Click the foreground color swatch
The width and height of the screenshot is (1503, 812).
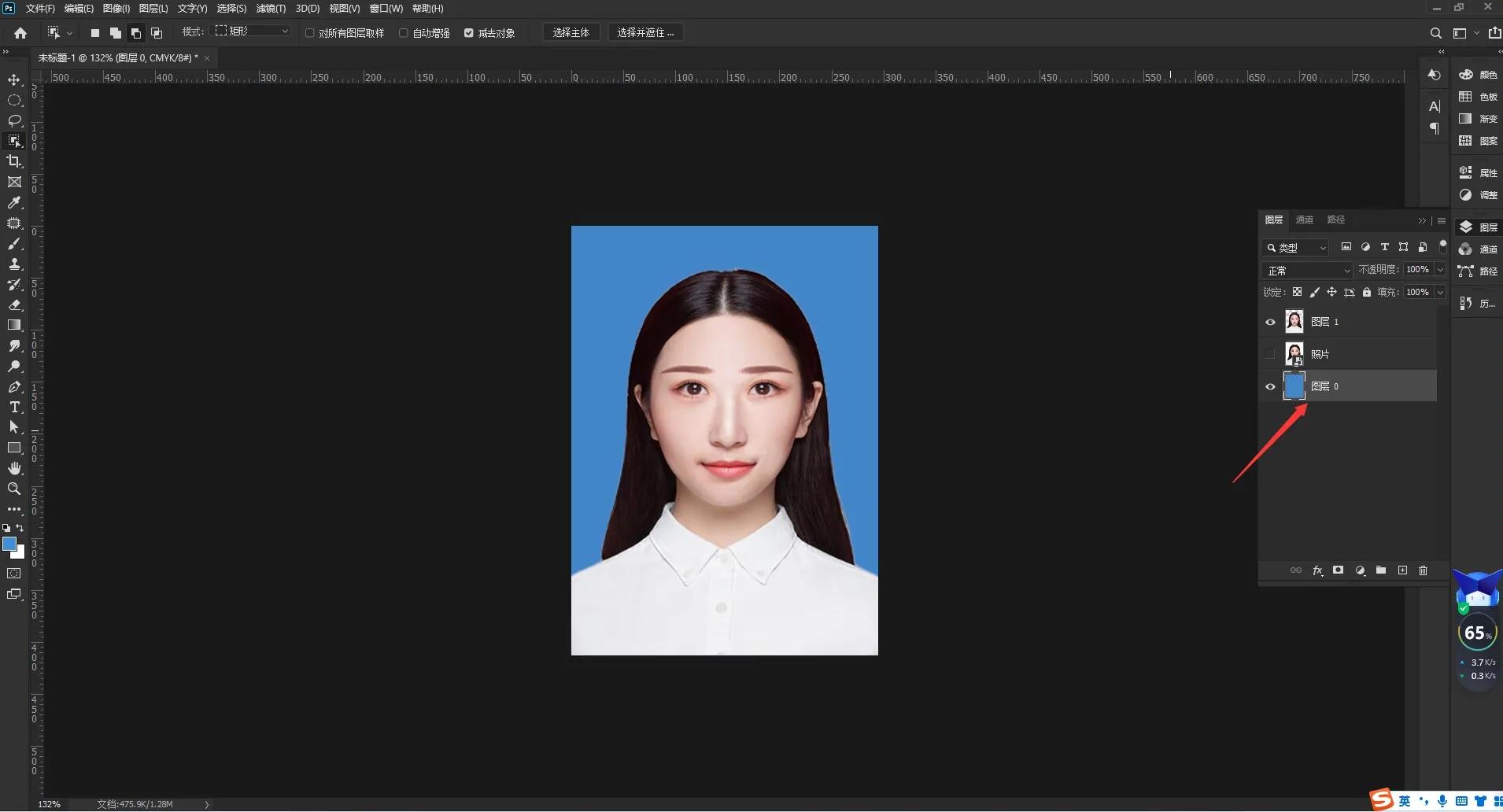(x=10, y=544)
